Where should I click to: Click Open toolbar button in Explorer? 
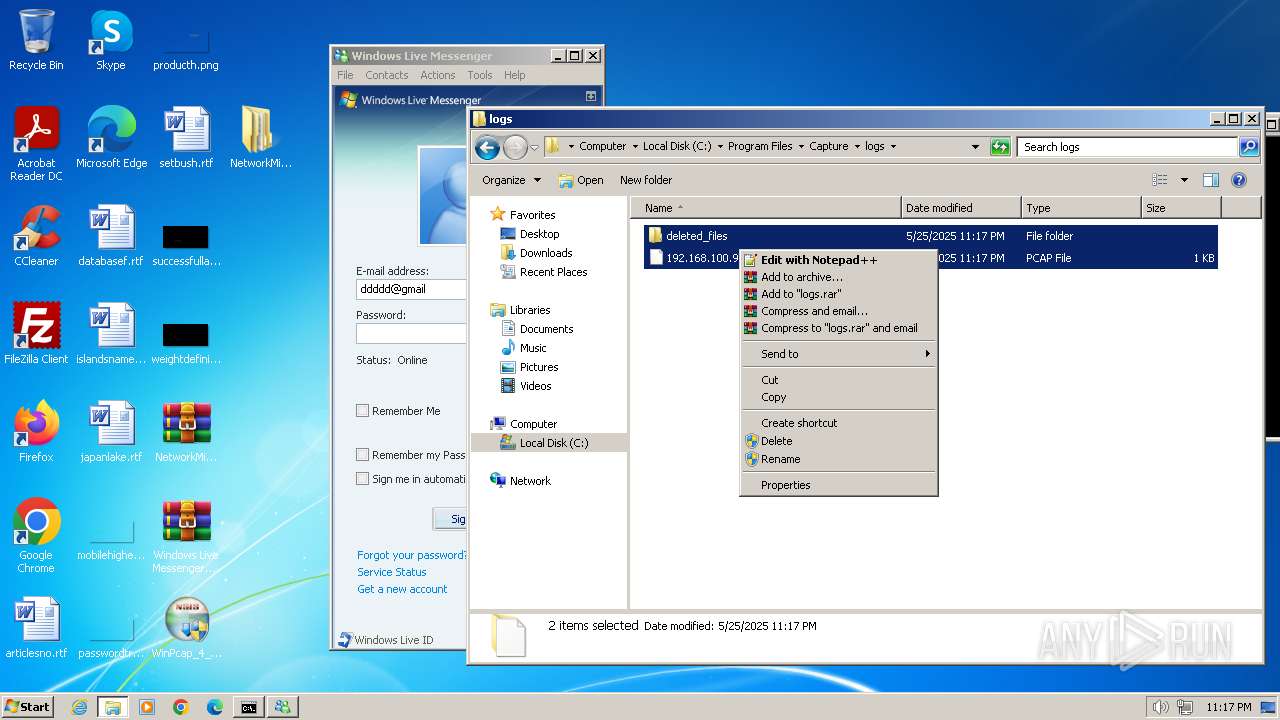(581, 180)
